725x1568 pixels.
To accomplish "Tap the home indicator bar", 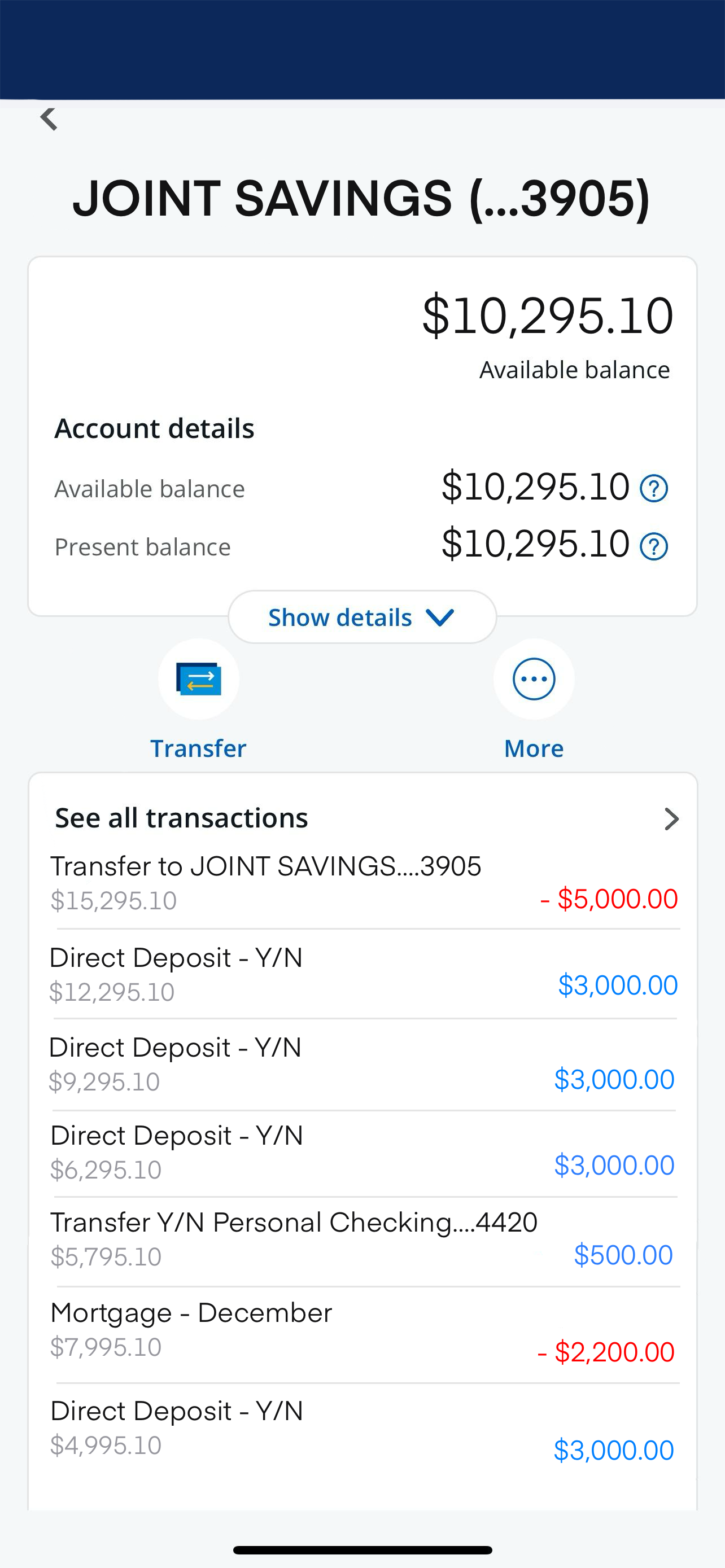I will click(x=362, y=1550).
